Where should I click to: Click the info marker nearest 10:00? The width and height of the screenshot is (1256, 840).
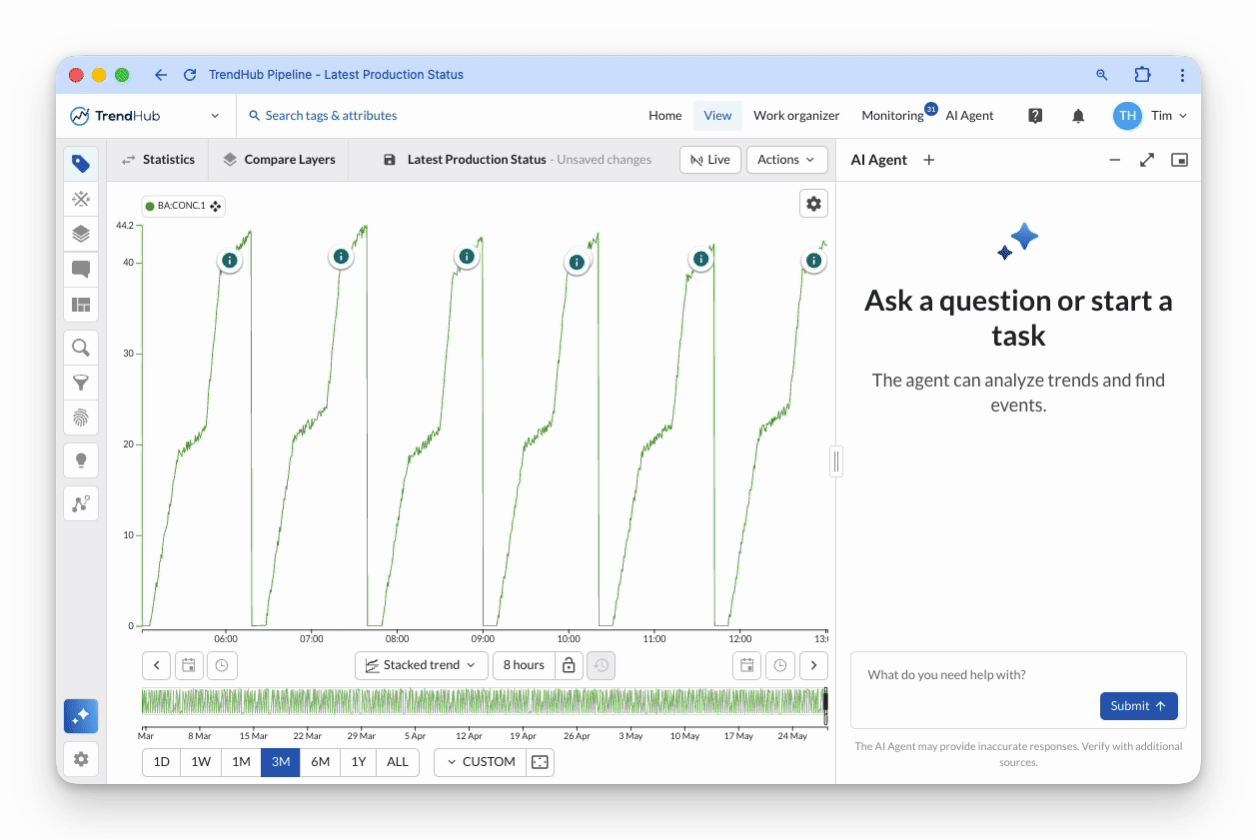point(576,263)
